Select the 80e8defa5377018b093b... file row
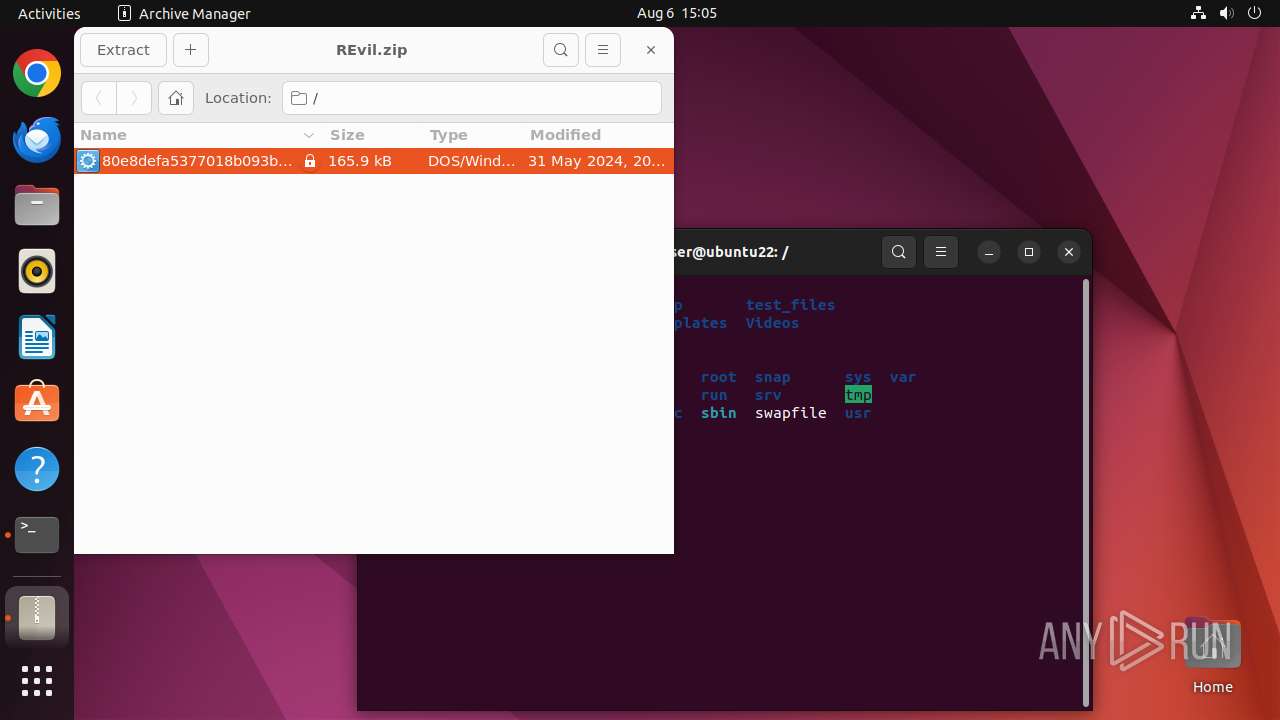The image size is (1280, 720). click(x=374, y=161)
